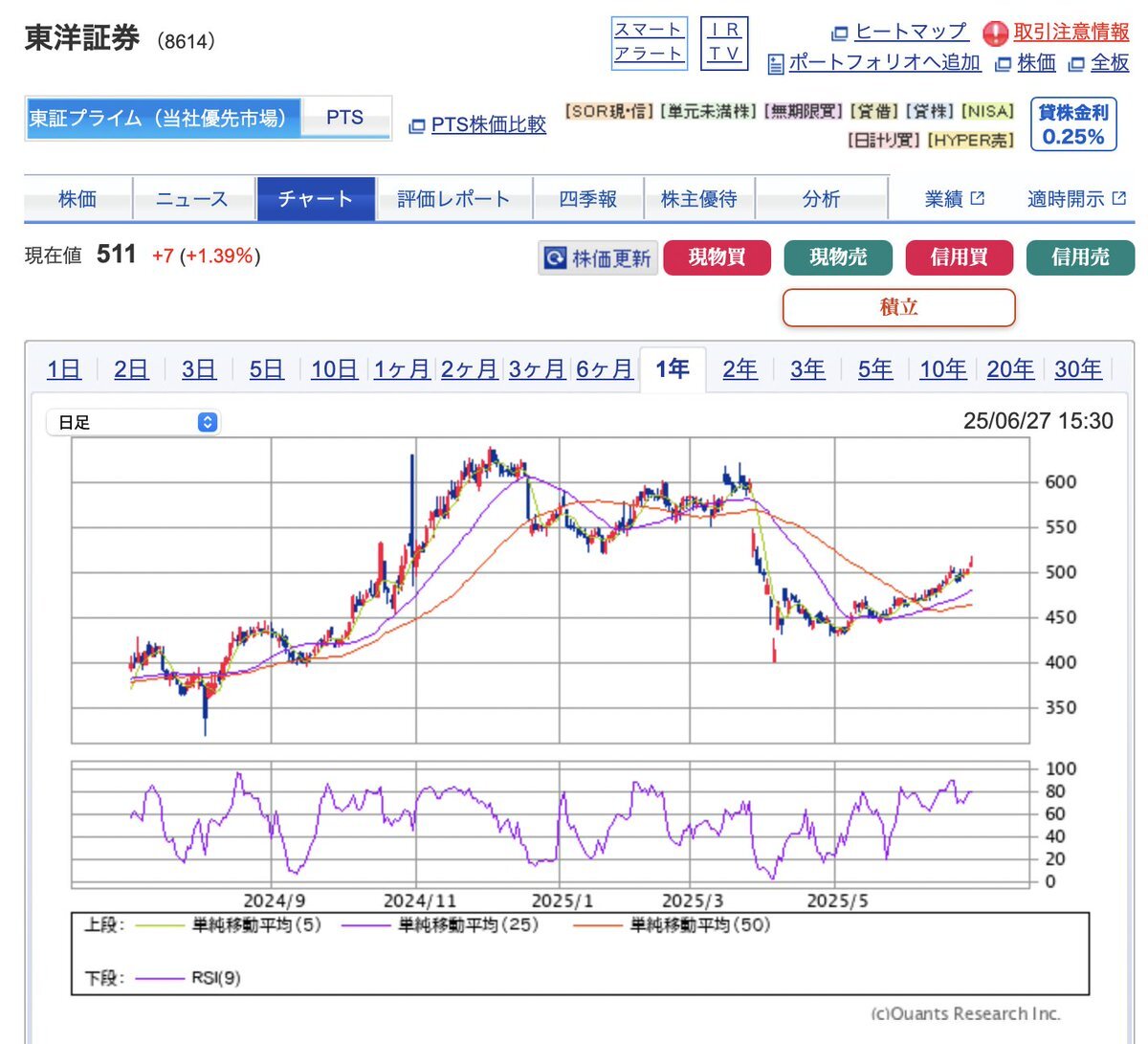Screen dimensions: 1148x1044
Task: Click the 貸株金利 0.25% badge
Action: pyautogui.click(x=1073, y=124)
